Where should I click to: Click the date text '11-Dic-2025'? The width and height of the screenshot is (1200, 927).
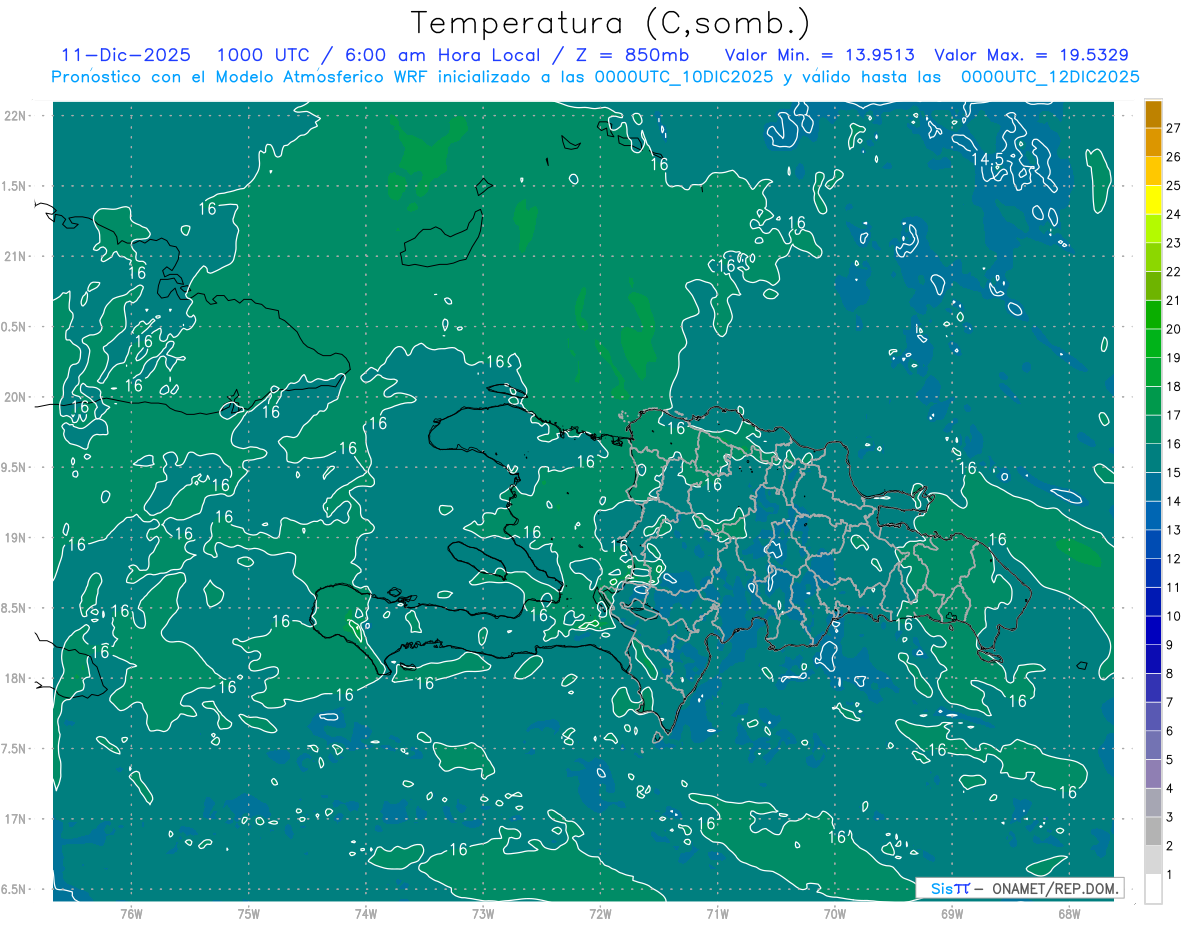pyautogui.click(x=126, y=56)
